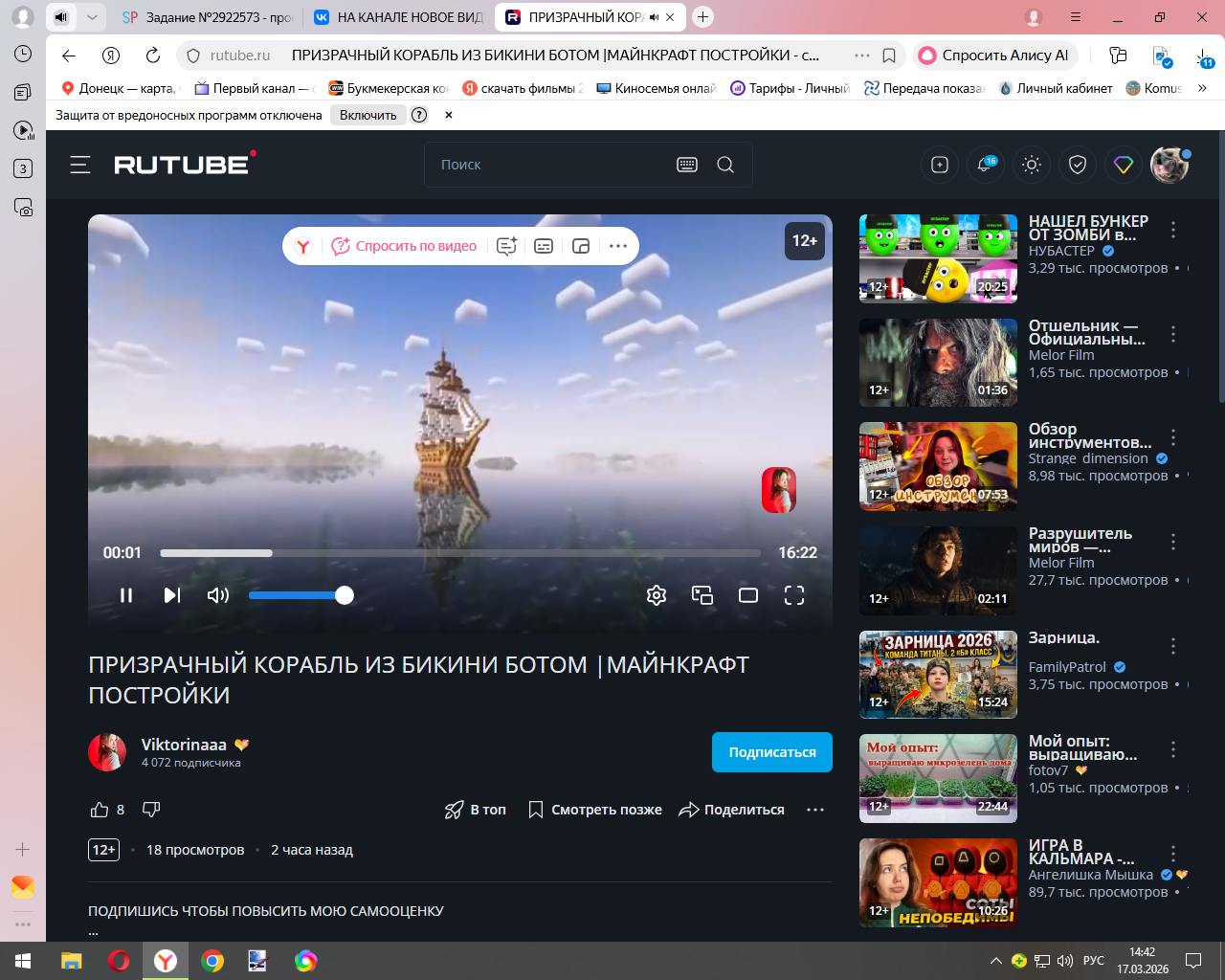Open options for Мой опыт video

tap(1173, 749)
